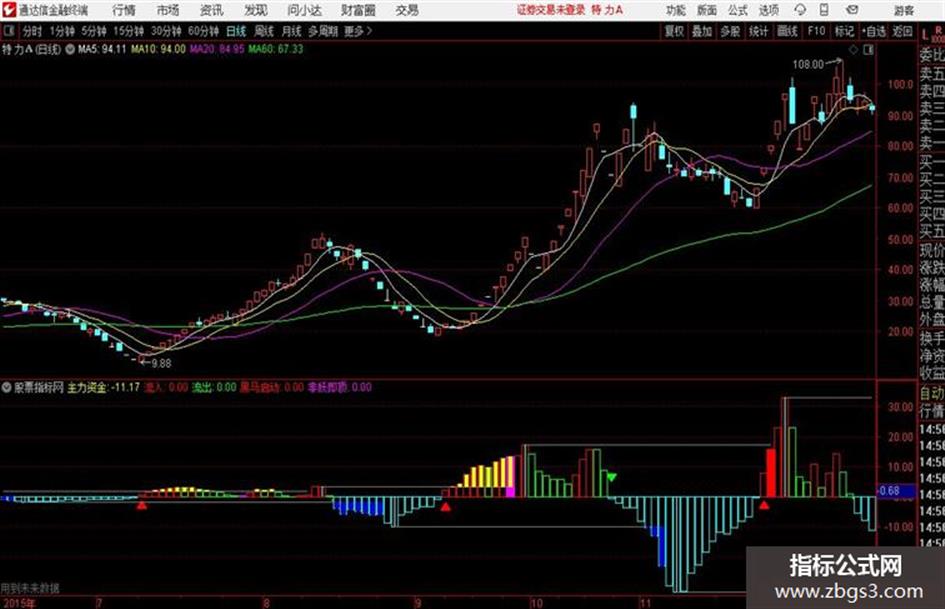
Task: Open the 公式 menu
Action: click(x=738, y=10)
